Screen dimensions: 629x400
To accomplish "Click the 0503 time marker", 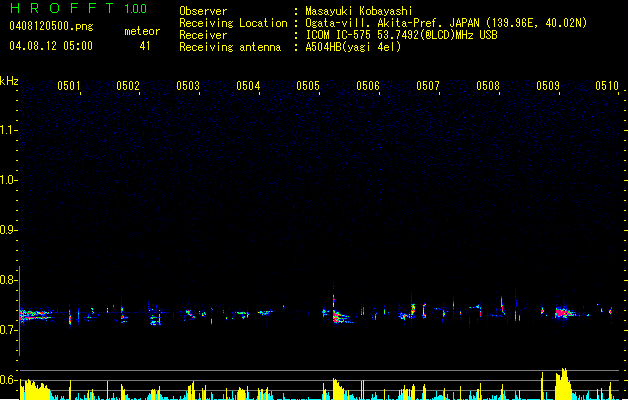I will (188, 86).
